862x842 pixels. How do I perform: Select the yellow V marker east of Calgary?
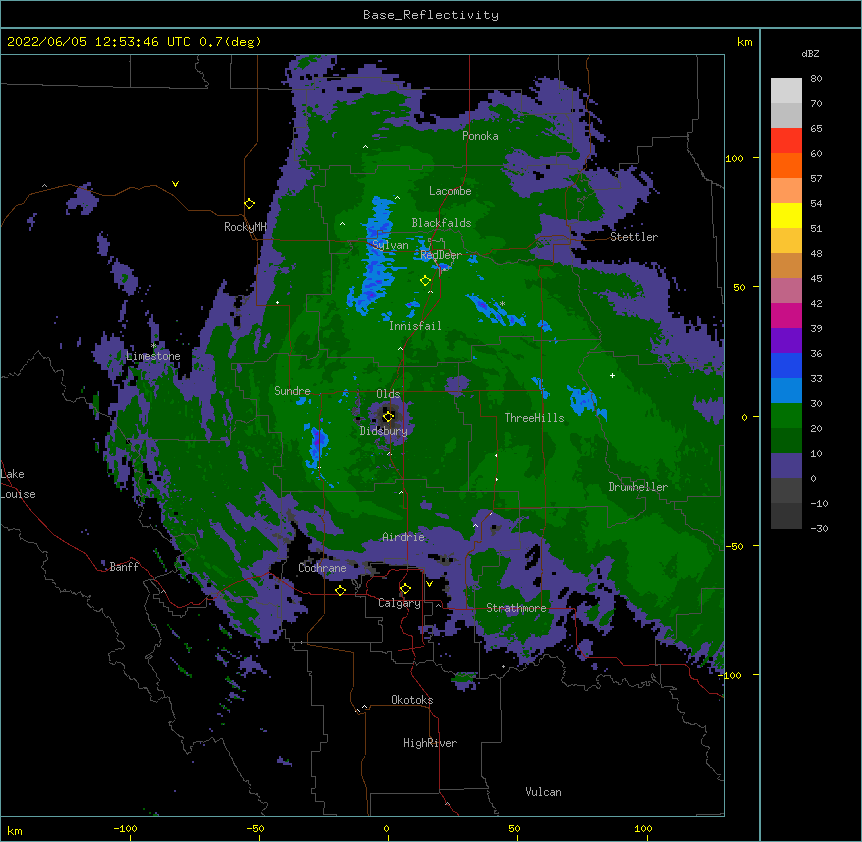[x=429, y=584]
